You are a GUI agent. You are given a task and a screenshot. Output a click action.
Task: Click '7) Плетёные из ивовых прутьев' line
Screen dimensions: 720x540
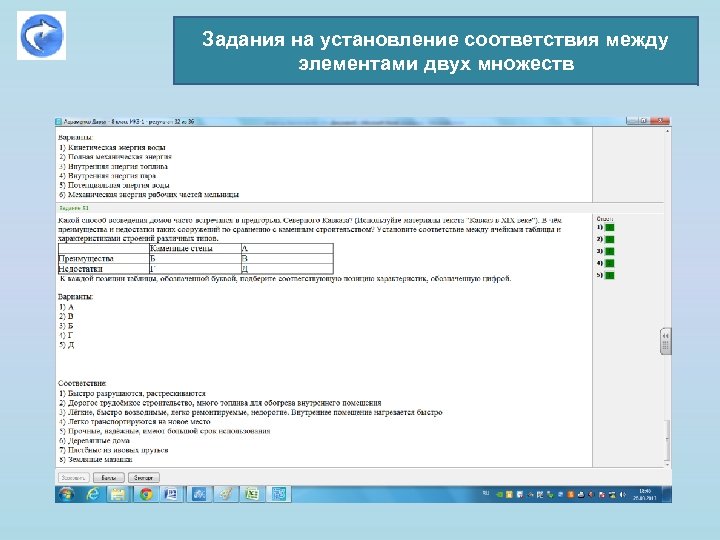(x=114, y=450)
